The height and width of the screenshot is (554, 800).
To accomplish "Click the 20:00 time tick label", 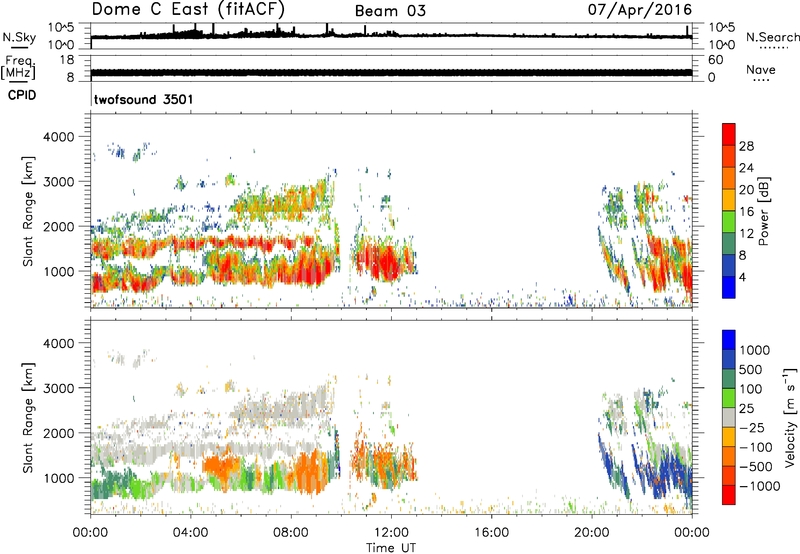I will [x=592, y=533].
